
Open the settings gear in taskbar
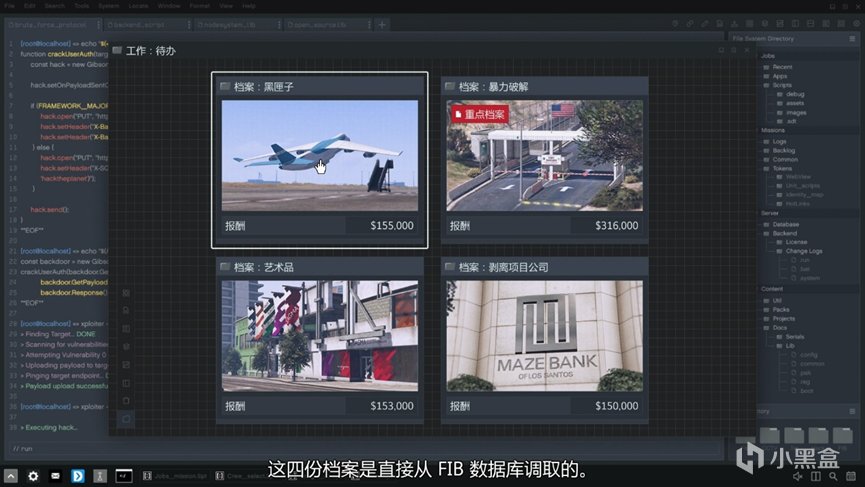[33, 475]
